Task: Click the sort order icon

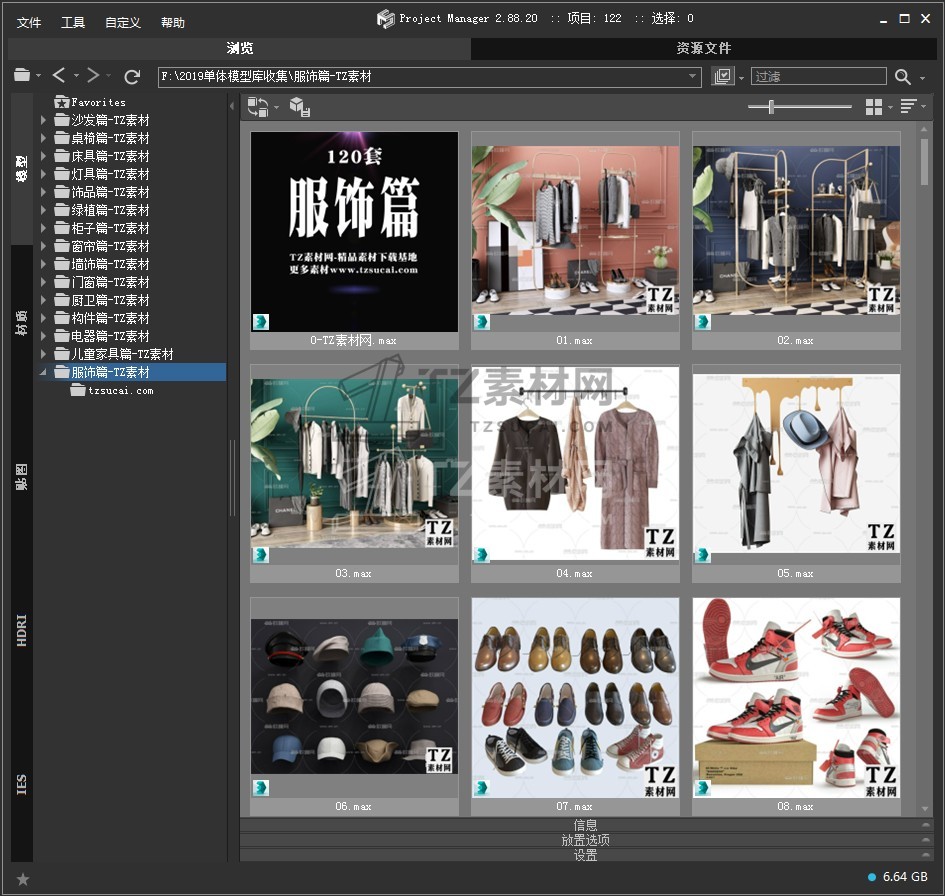Action: [908, 107]
